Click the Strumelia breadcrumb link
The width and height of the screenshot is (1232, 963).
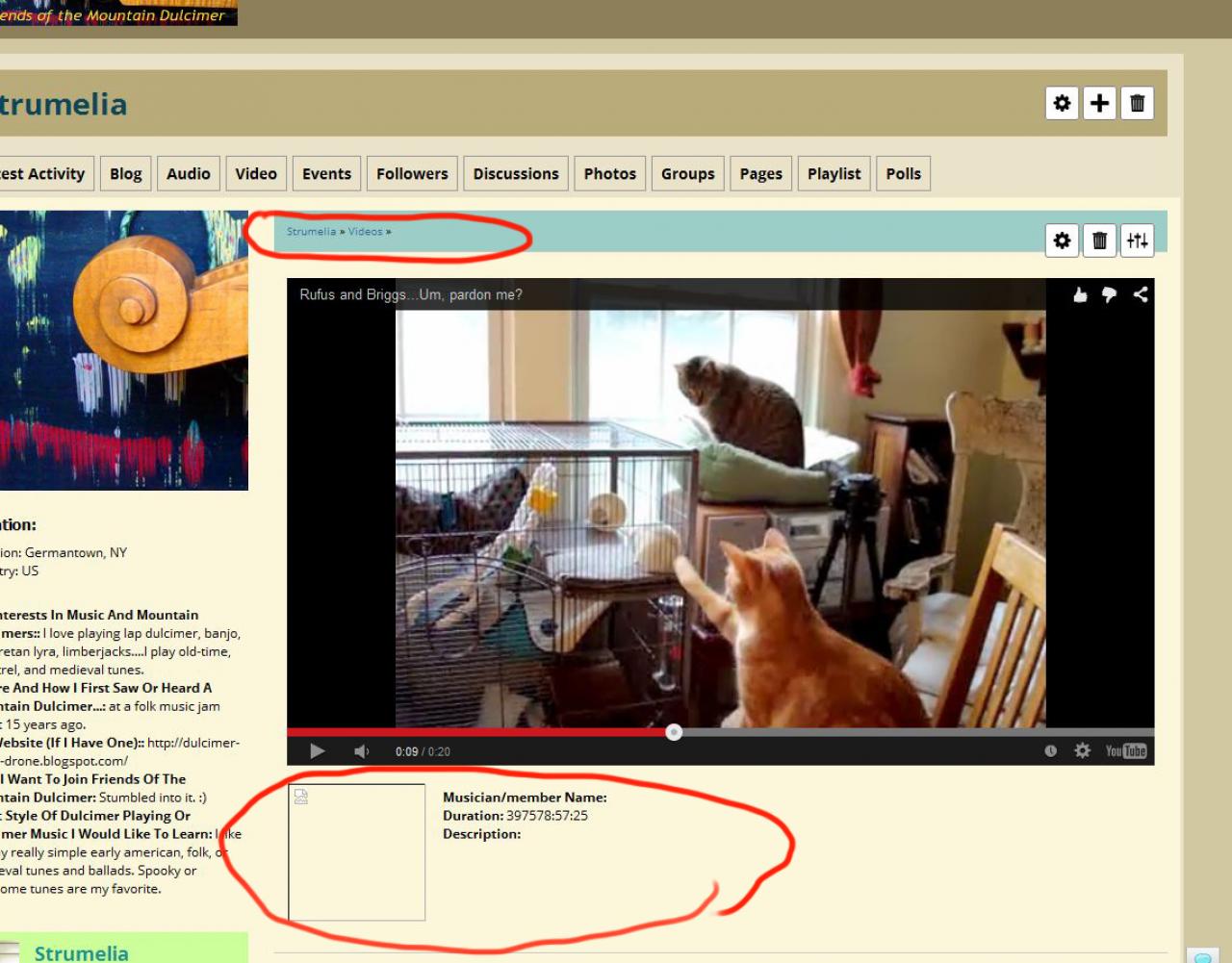311,232
